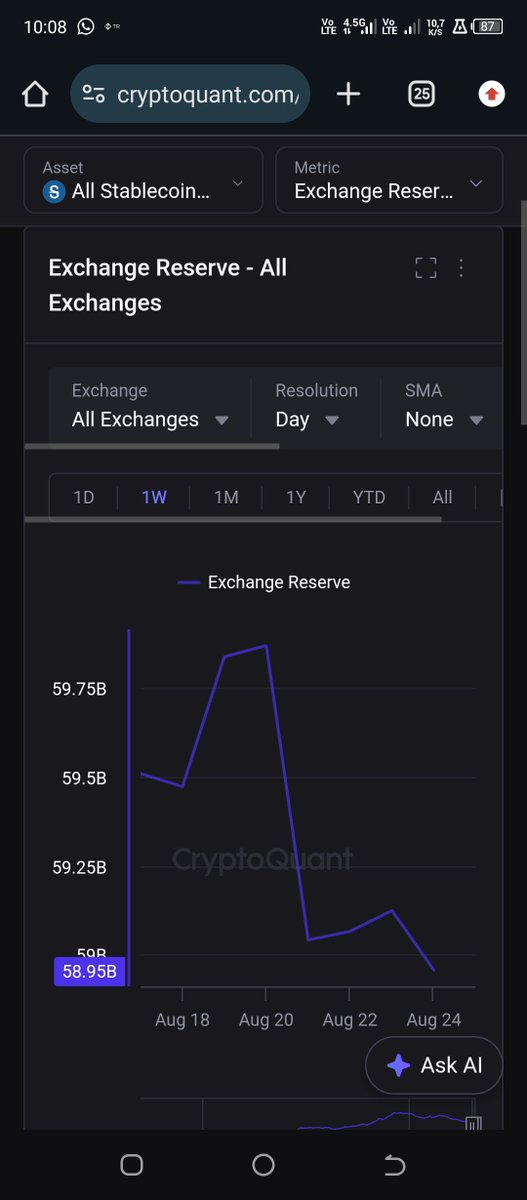Tap the Android back arrow button
Viewport: 527px width, 1200px height.
click(395, 1165)
